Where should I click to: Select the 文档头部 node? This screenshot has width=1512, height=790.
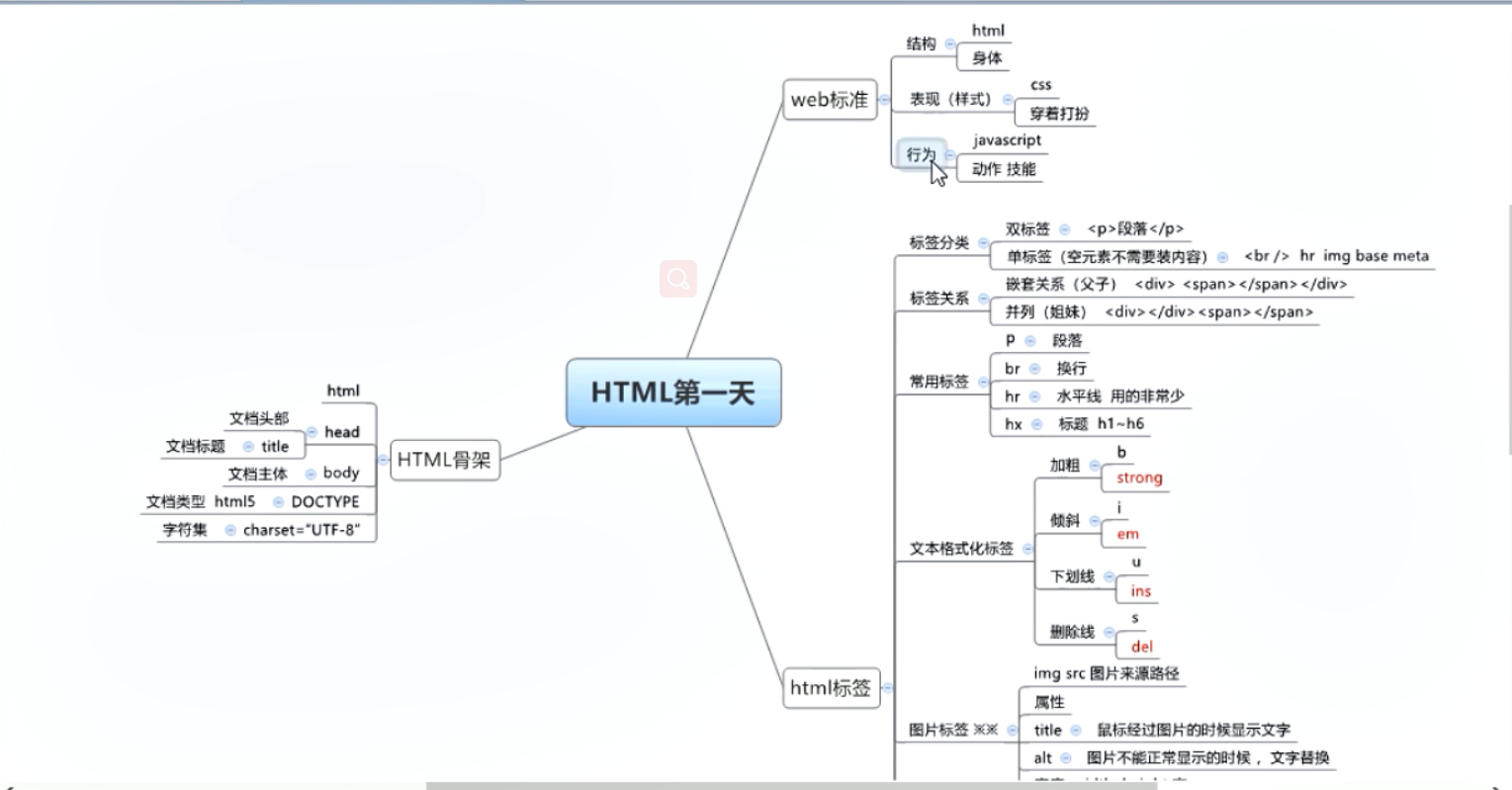coord(259,418)
